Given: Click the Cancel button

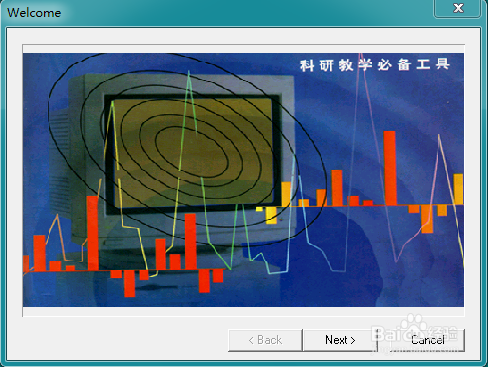Looking at the screenshot, I should click(428, 340).
